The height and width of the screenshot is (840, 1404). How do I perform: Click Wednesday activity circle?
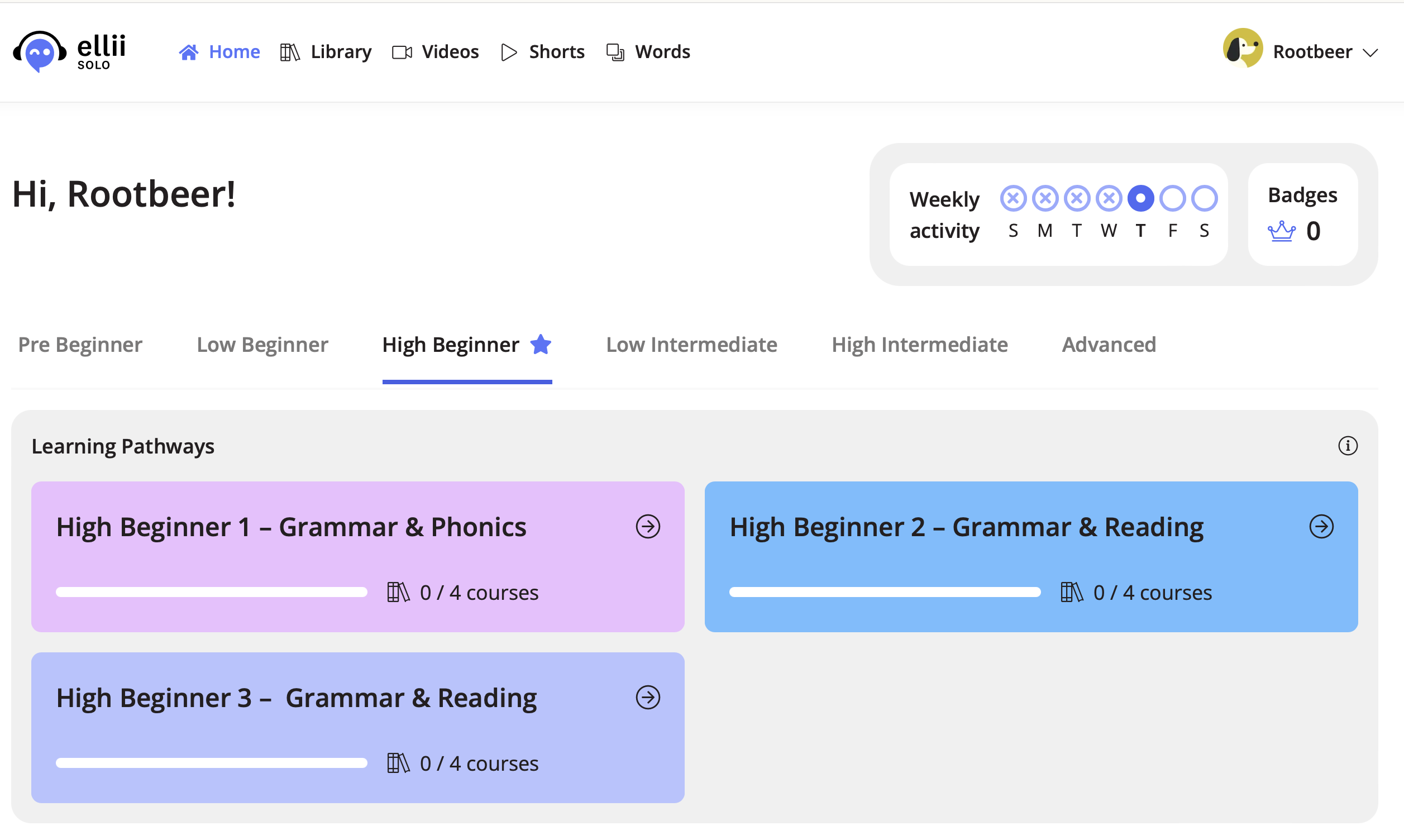tap(1109, 199)
